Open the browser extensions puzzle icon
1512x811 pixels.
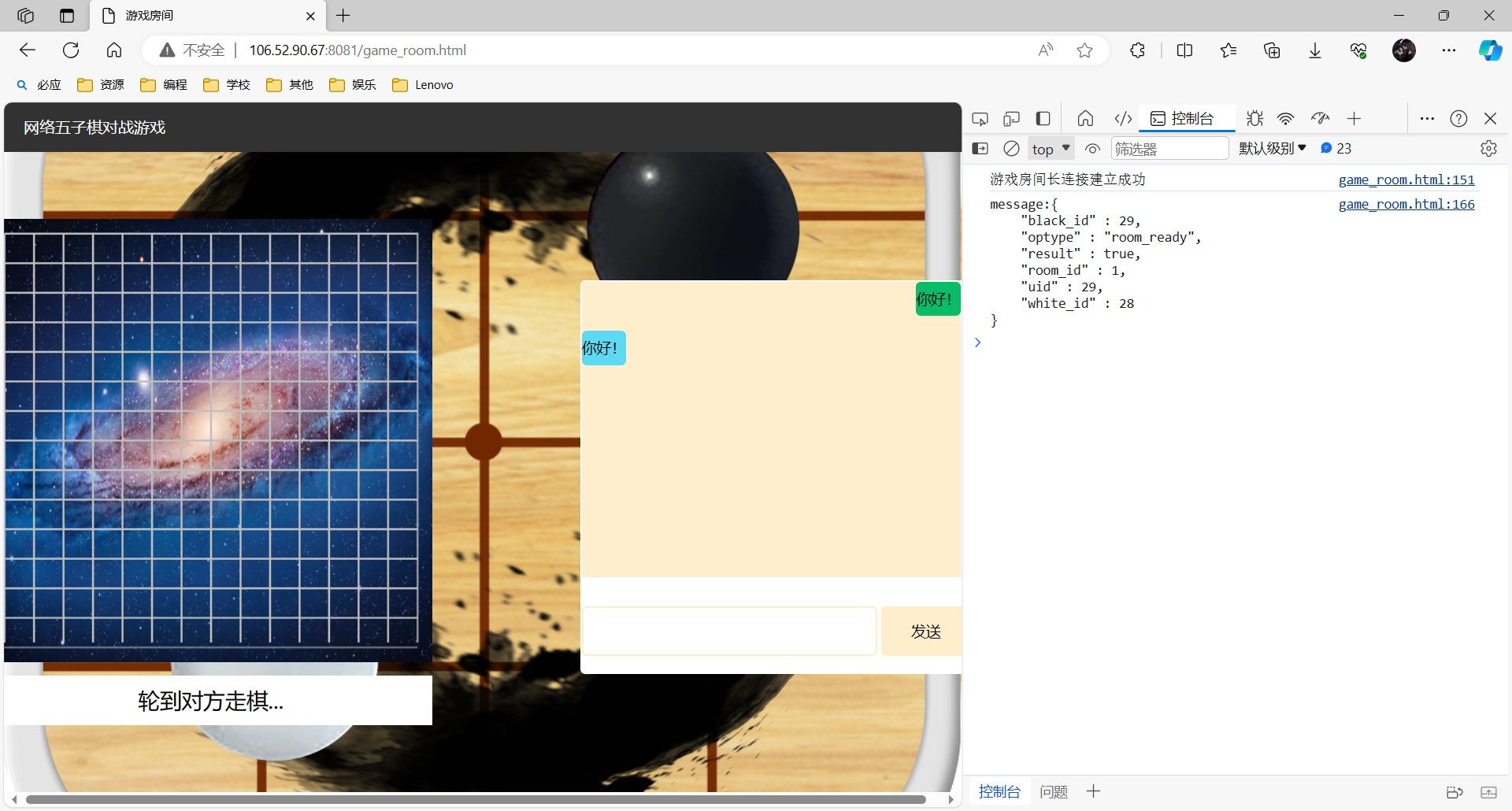click(x=1137, y=50)
